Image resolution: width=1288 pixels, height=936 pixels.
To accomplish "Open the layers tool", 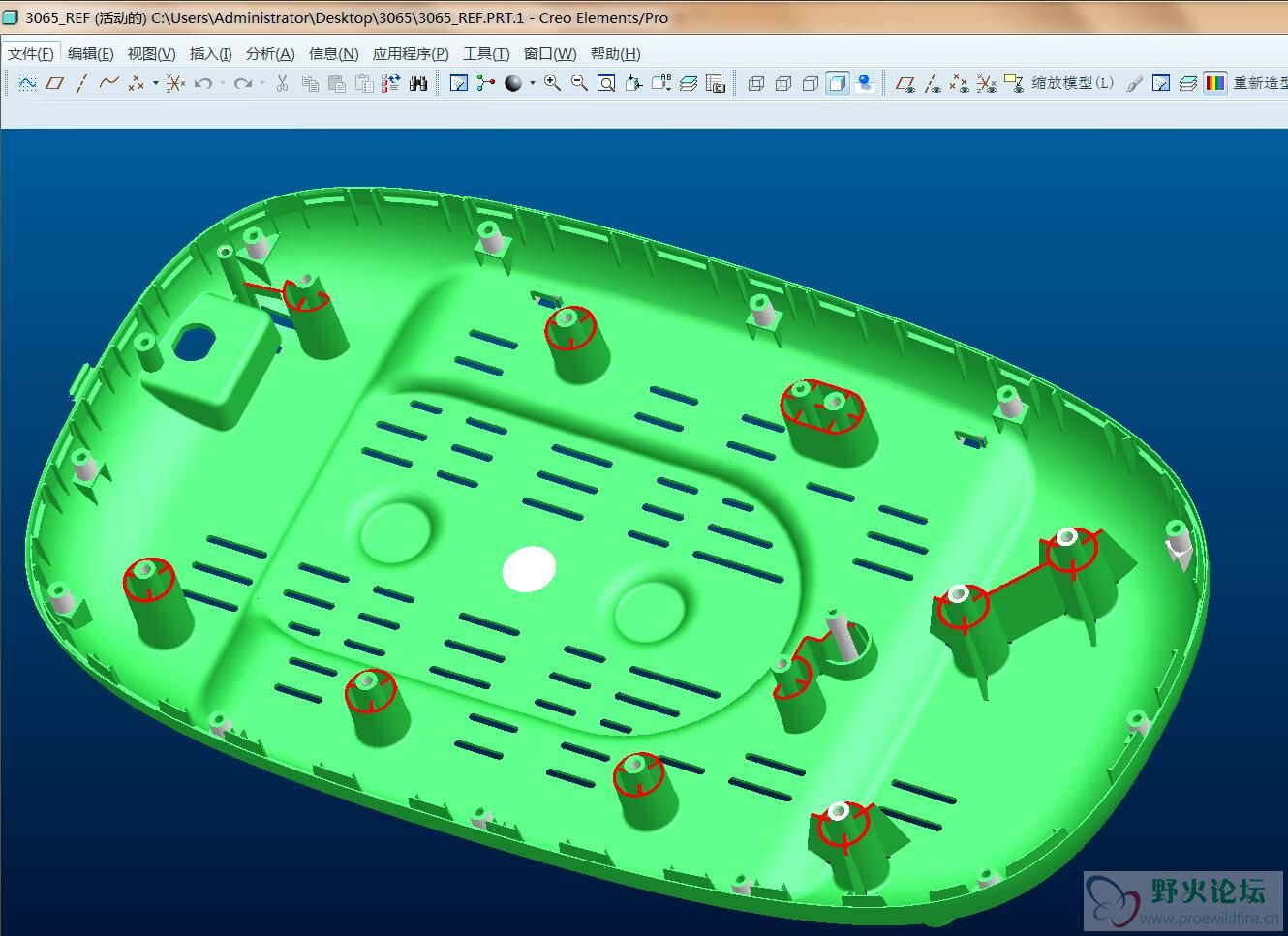I will tap(689, 83).
